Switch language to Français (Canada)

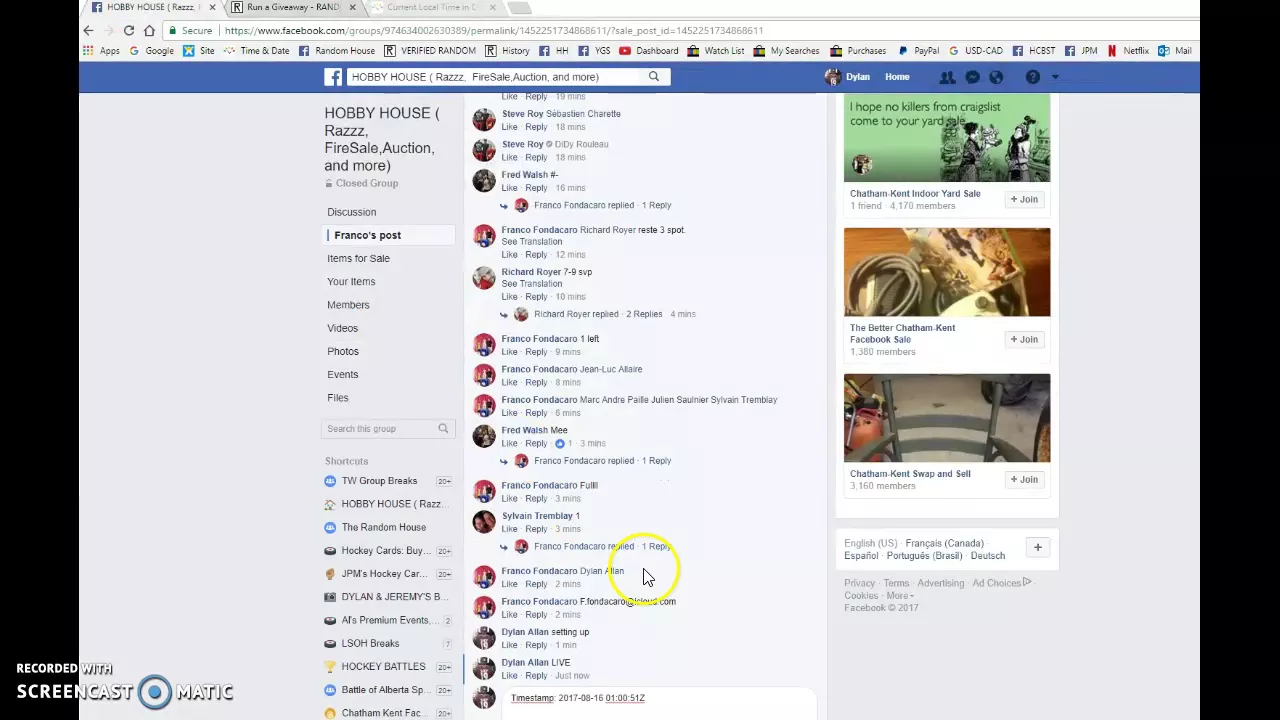click(944, 543)
